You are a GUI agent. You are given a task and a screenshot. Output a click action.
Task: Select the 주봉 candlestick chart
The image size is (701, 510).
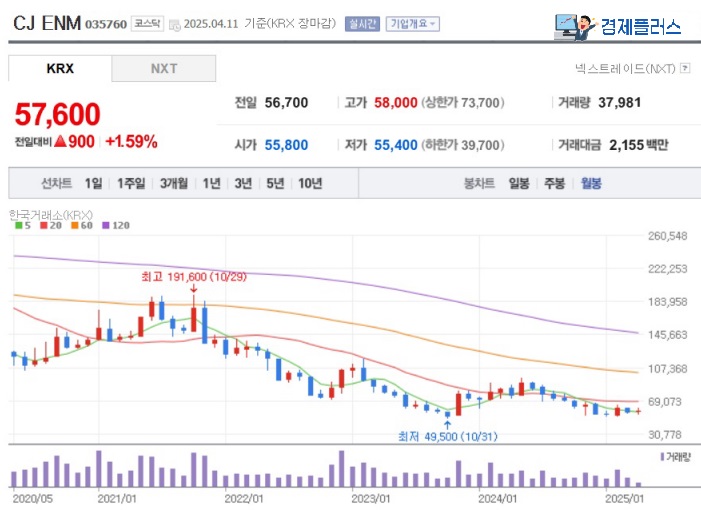(554, 183)
